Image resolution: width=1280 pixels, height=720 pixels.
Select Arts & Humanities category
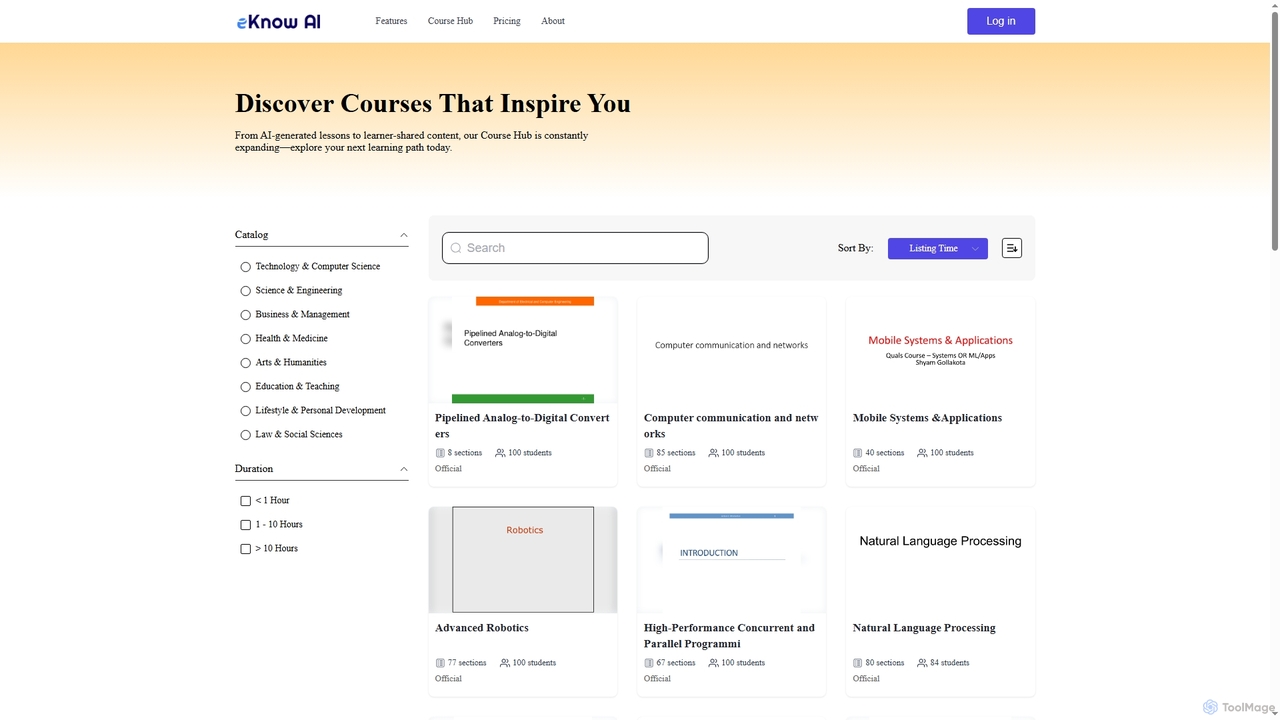pos(245,363)
